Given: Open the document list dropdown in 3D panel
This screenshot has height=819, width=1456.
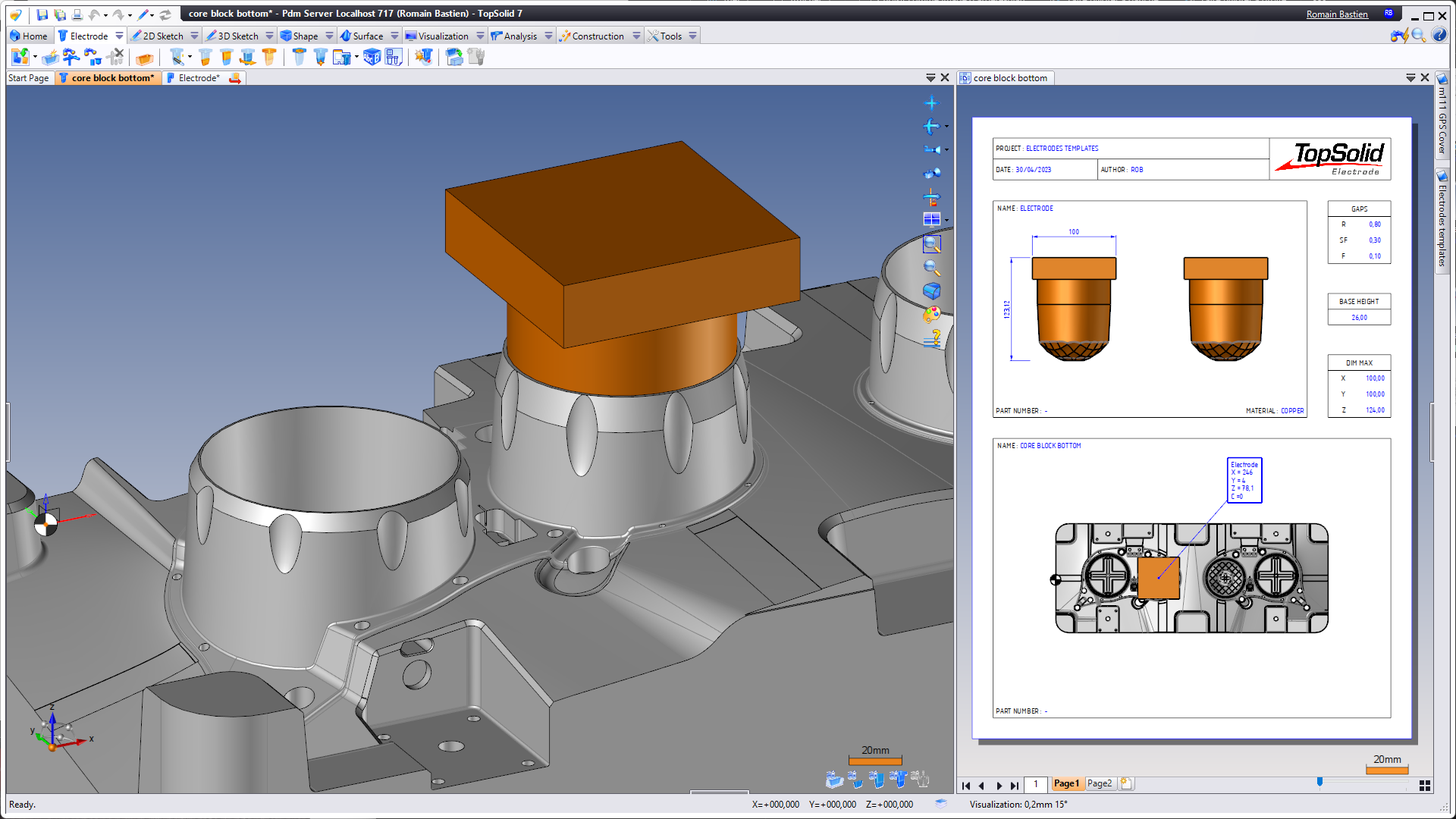Looking at the screenshot, I should 930,77.
